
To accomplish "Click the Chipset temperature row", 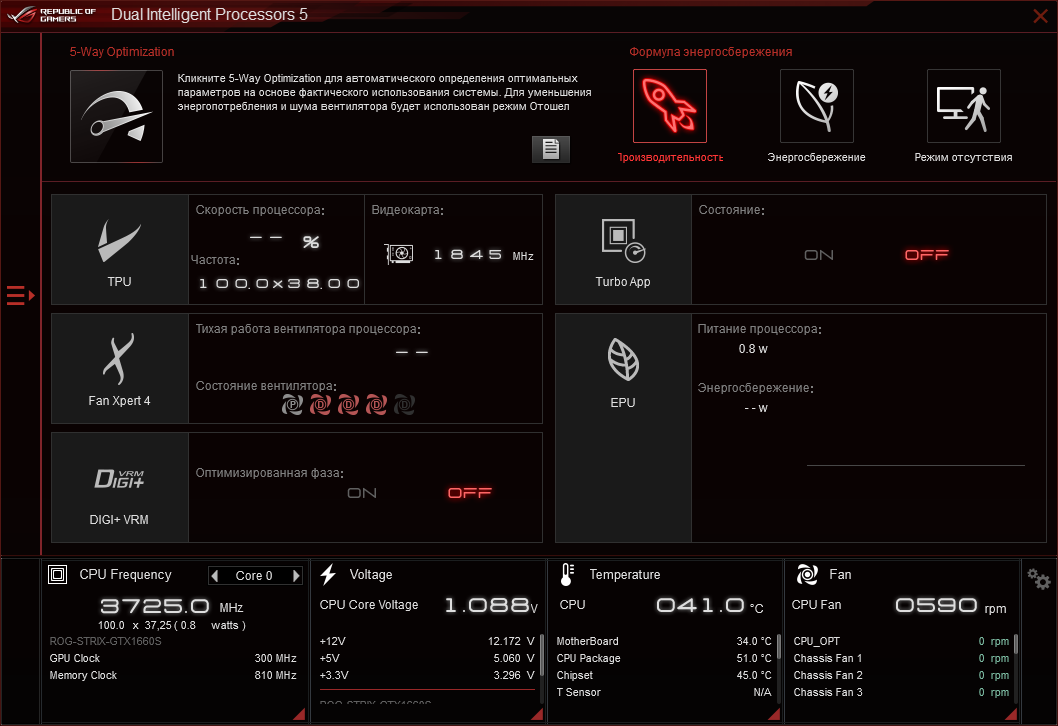I will click(x=664, y=675).
